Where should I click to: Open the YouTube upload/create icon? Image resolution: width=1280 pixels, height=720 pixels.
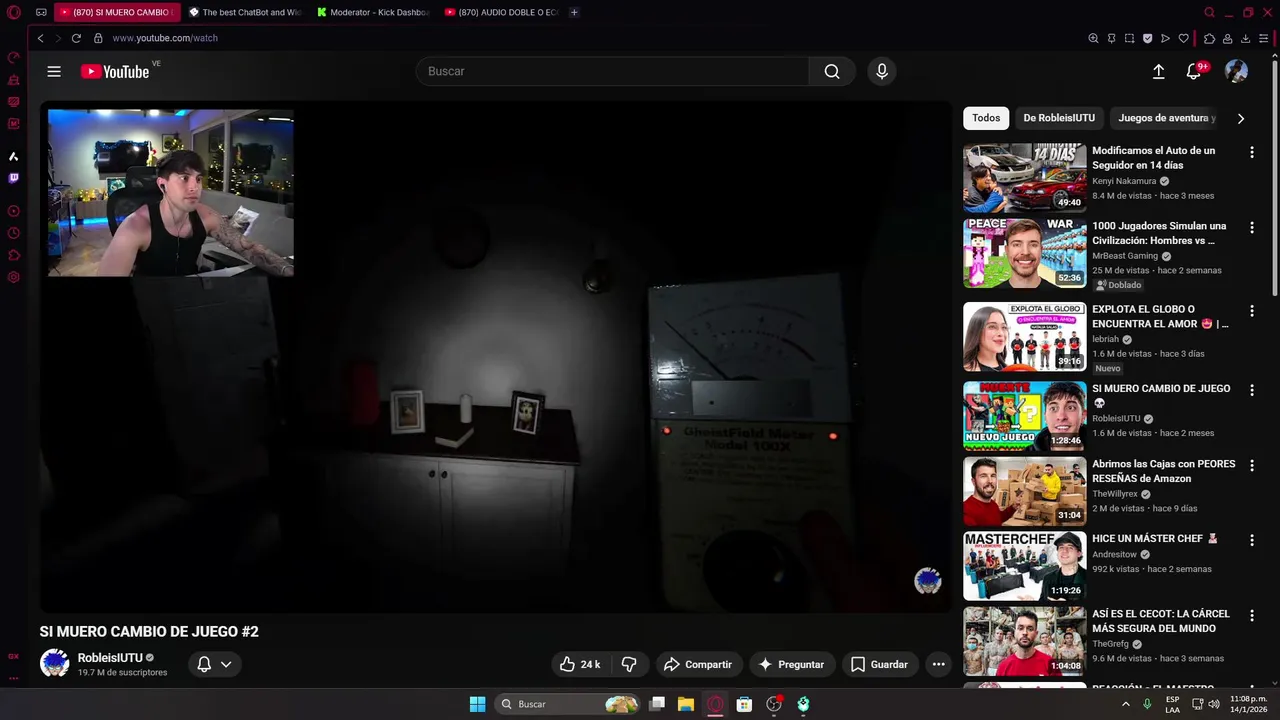[1158, 71]
